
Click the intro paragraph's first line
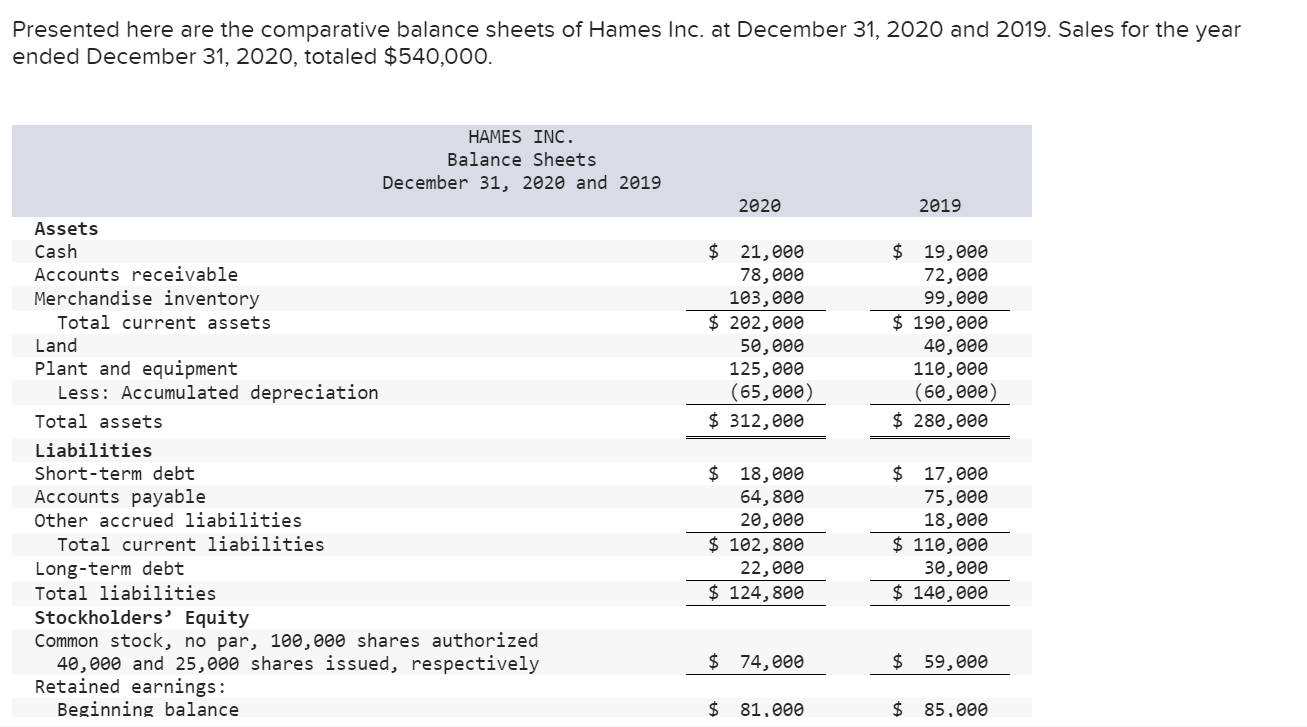pos(627,30)
